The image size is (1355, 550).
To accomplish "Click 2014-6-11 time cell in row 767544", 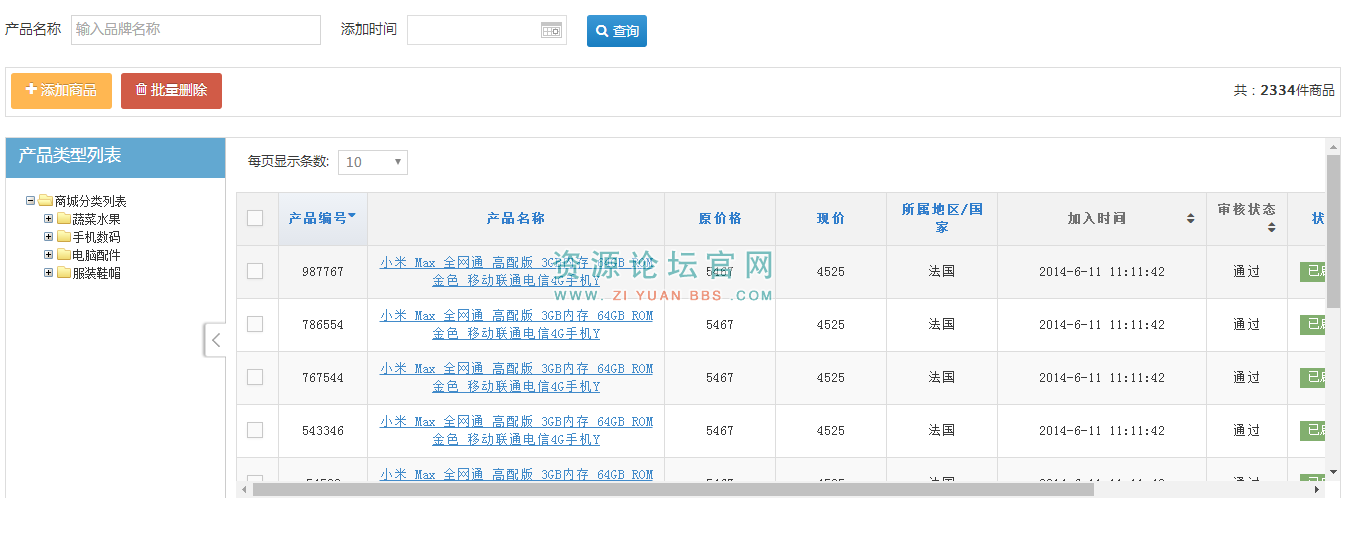I will (x=1102, y=378).
